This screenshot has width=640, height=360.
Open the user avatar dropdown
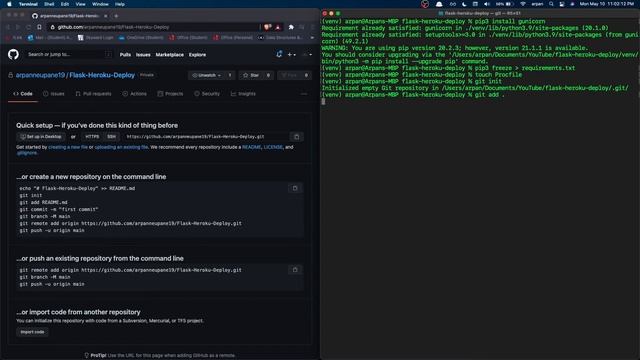click(x=307, y=54)
